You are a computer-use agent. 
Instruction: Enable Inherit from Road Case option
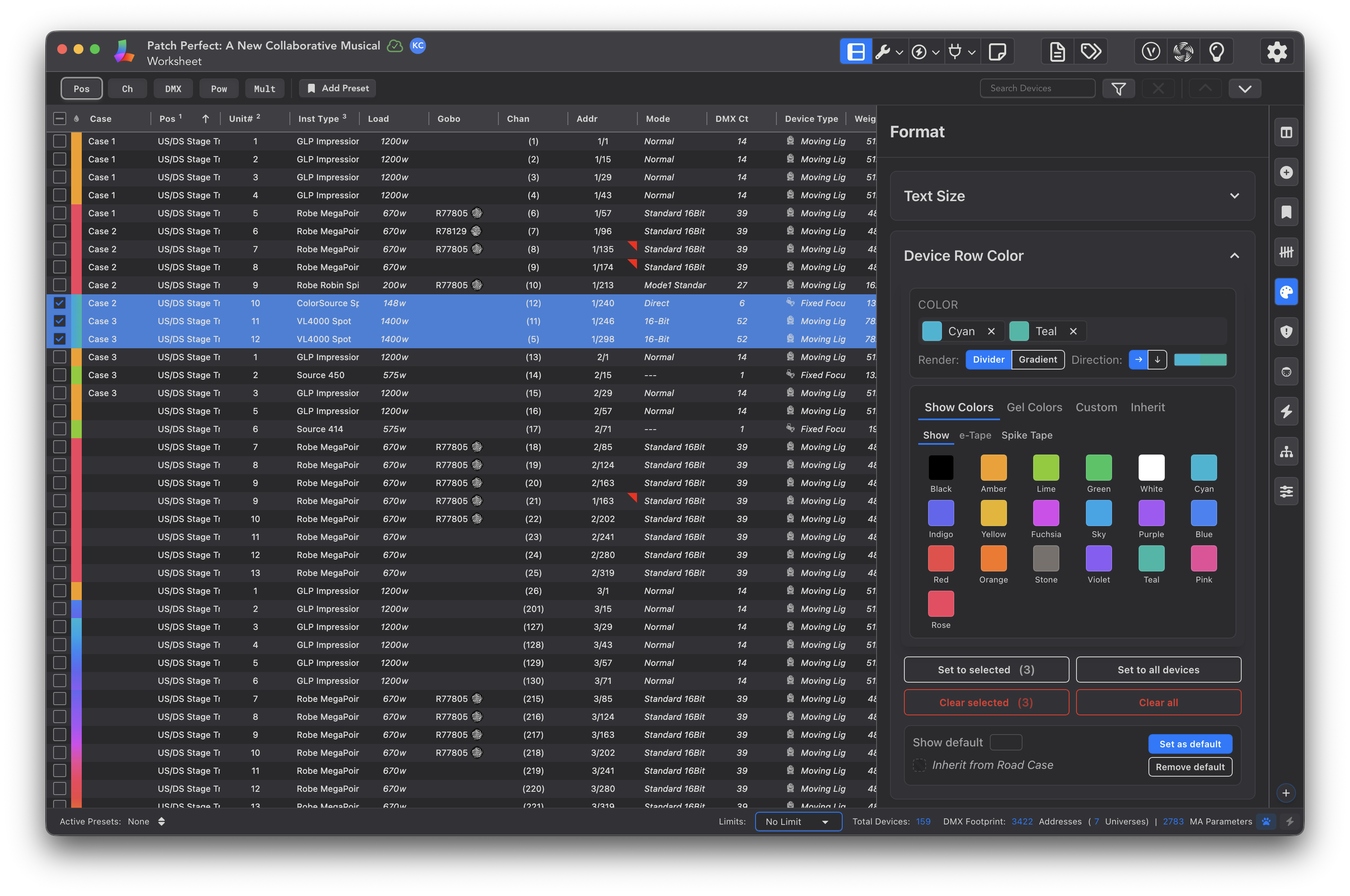pyautogui.click(x=919, y=765)
